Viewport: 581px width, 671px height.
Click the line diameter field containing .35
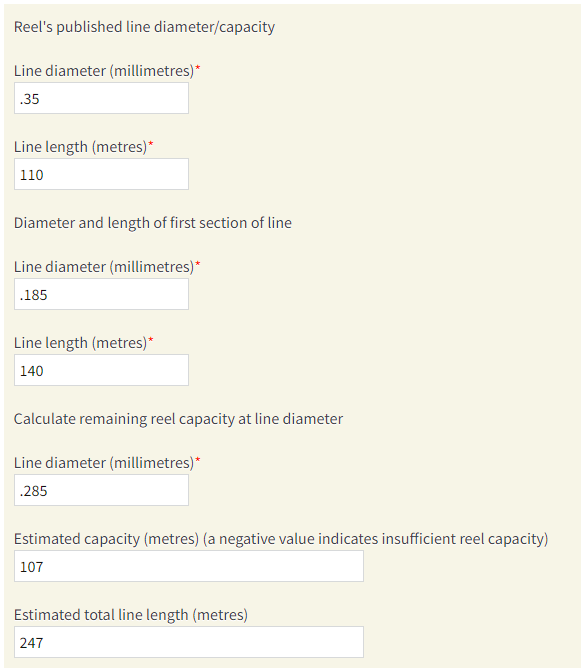point(101,98)
